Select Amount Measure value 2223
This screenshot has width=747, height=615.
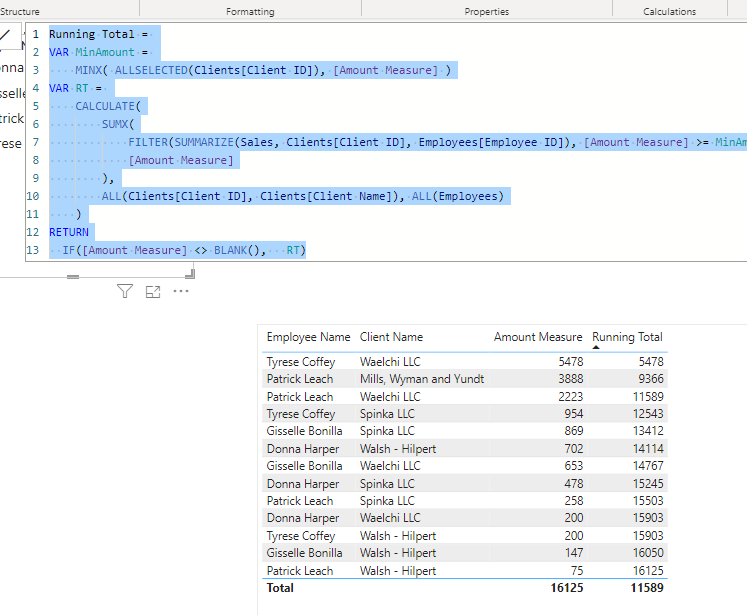tap(571, 397)
